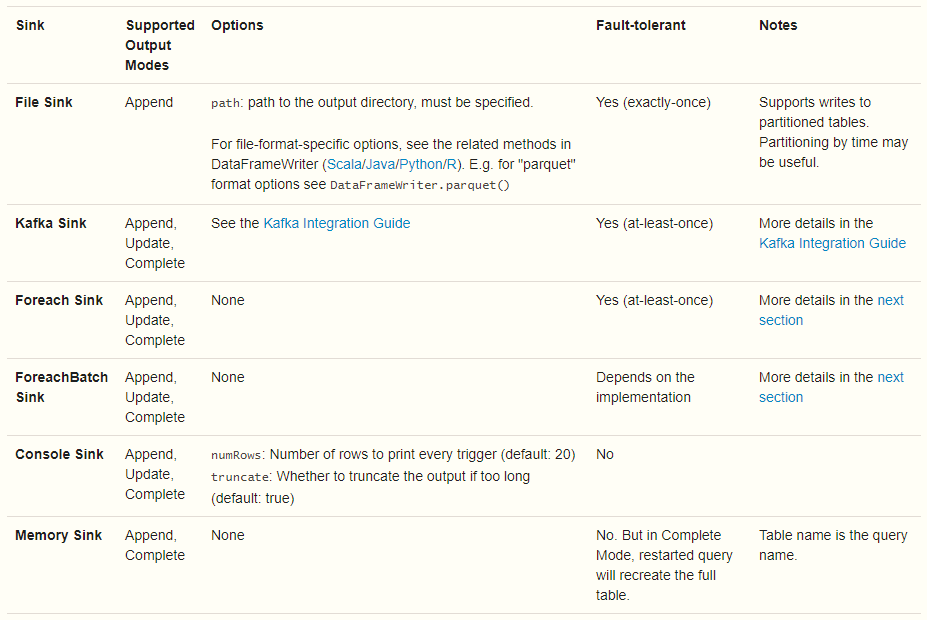This screenshot has height=620, width=927.
Task: Click the numRows option code text
Action: [x=236, y=455]
